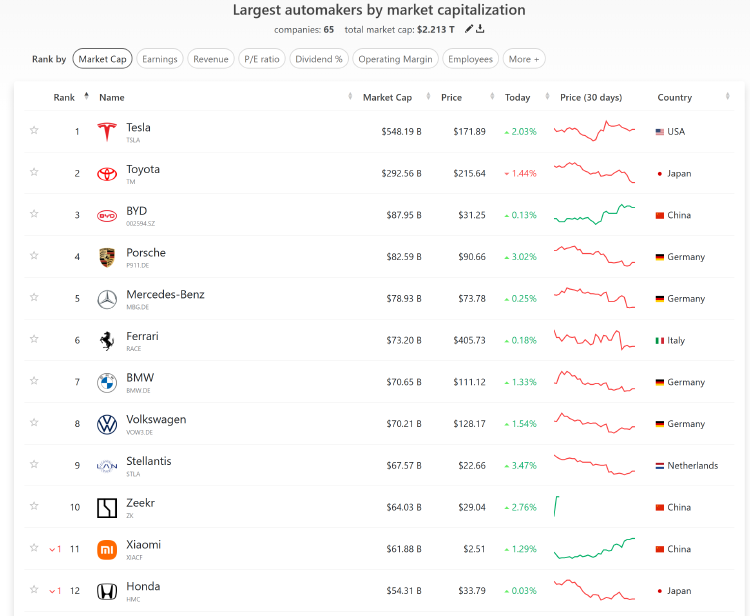Click Tesla's market cap $548.19 B
Viewport: 750px width, 616px height.
tap(401, 132)
